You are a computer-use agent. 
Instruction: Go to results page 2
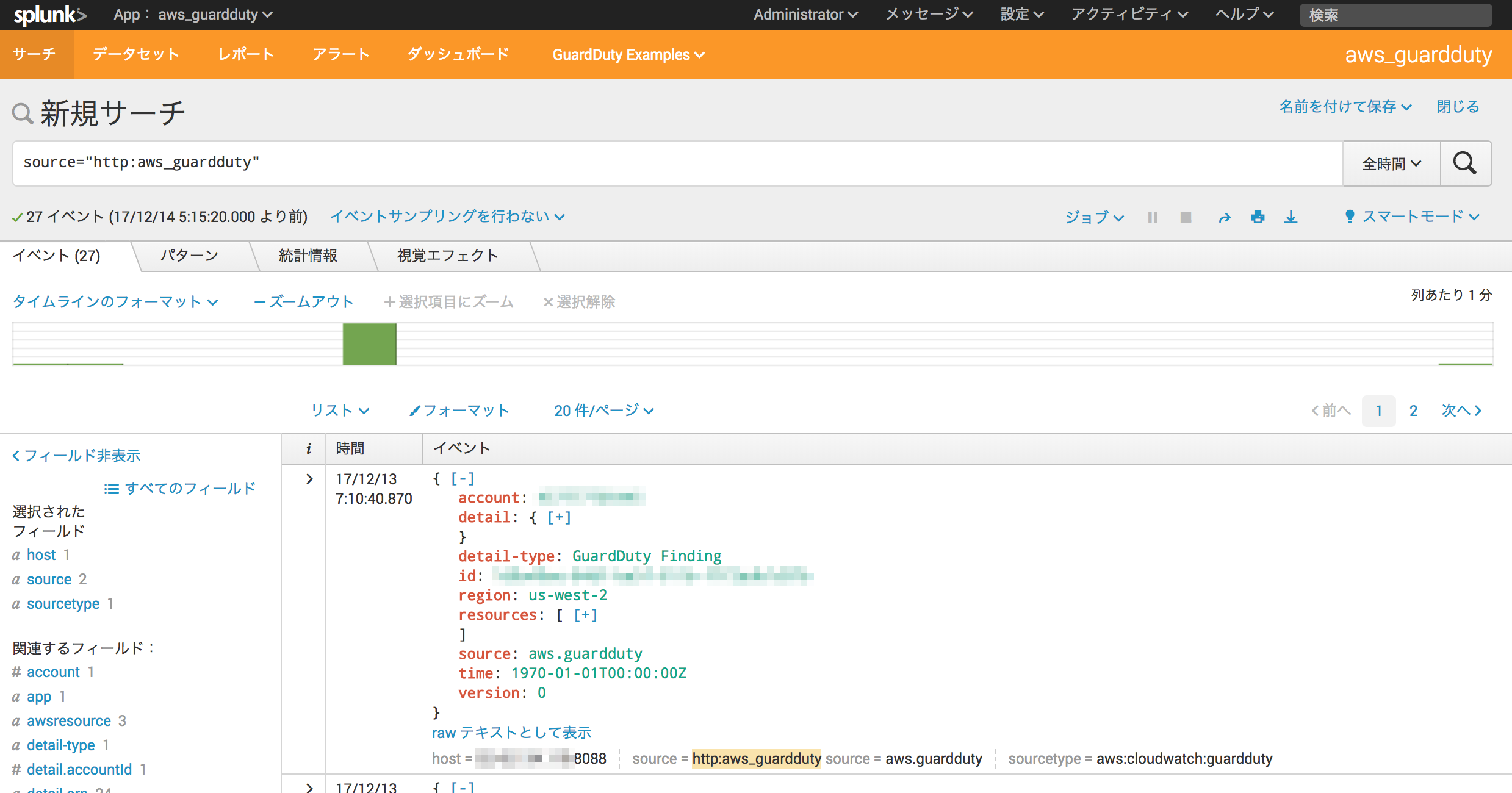pos(1413,411)
